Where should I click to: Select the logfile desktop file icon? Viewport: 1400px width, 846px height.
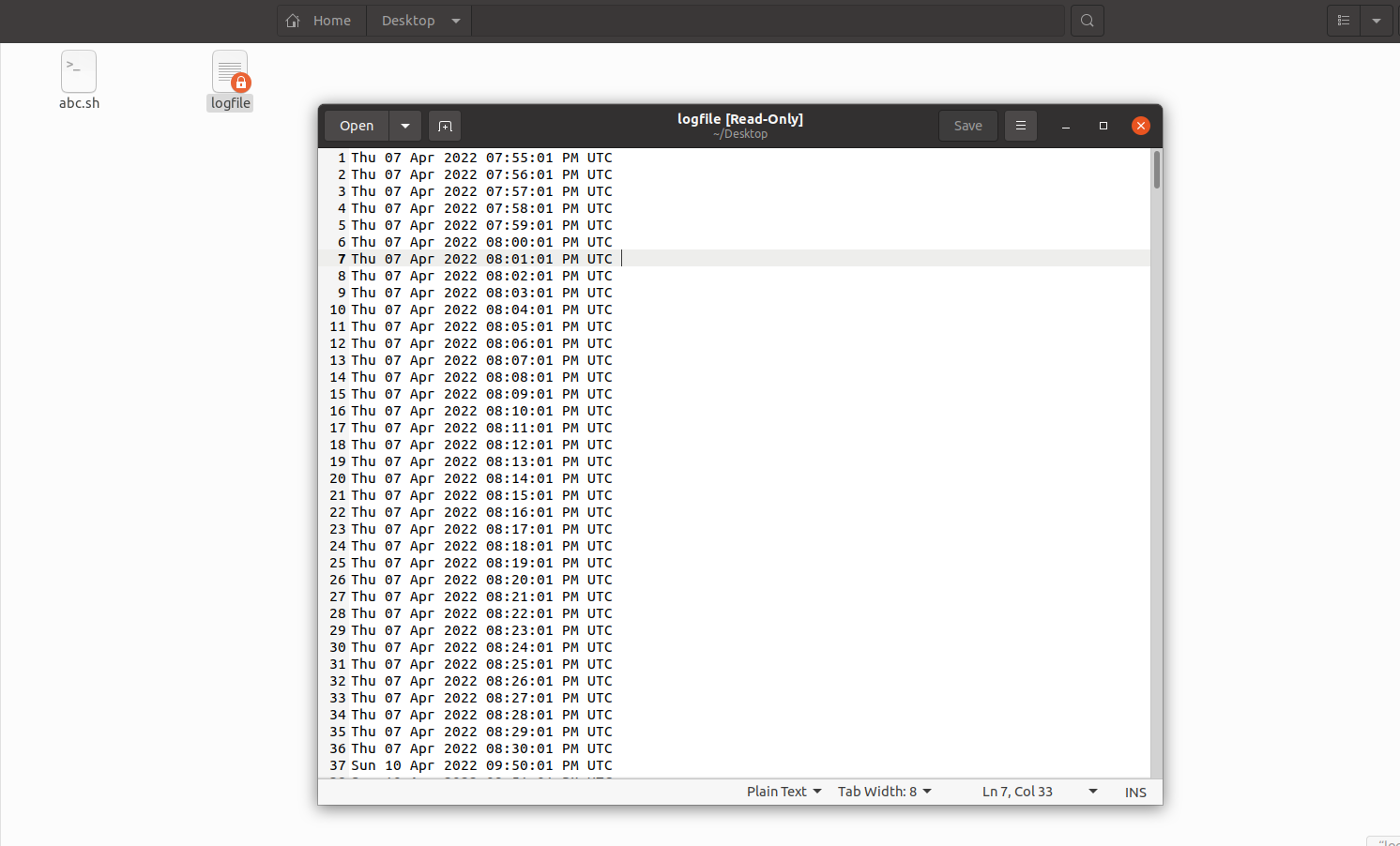tap(230, 71)
